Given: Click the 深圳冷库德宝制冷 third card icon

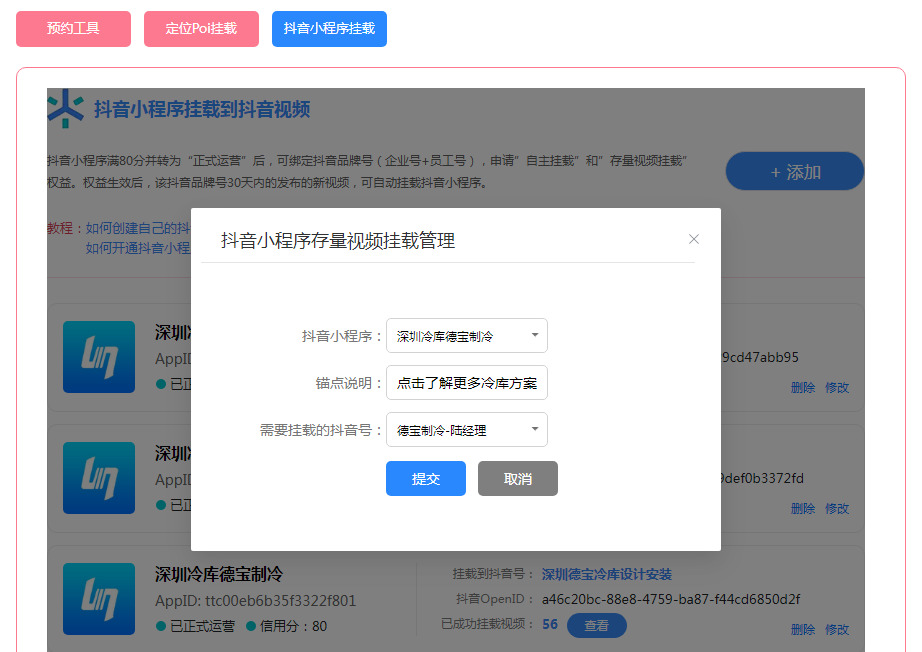Looking at the screenshot, I should [99, 599].
